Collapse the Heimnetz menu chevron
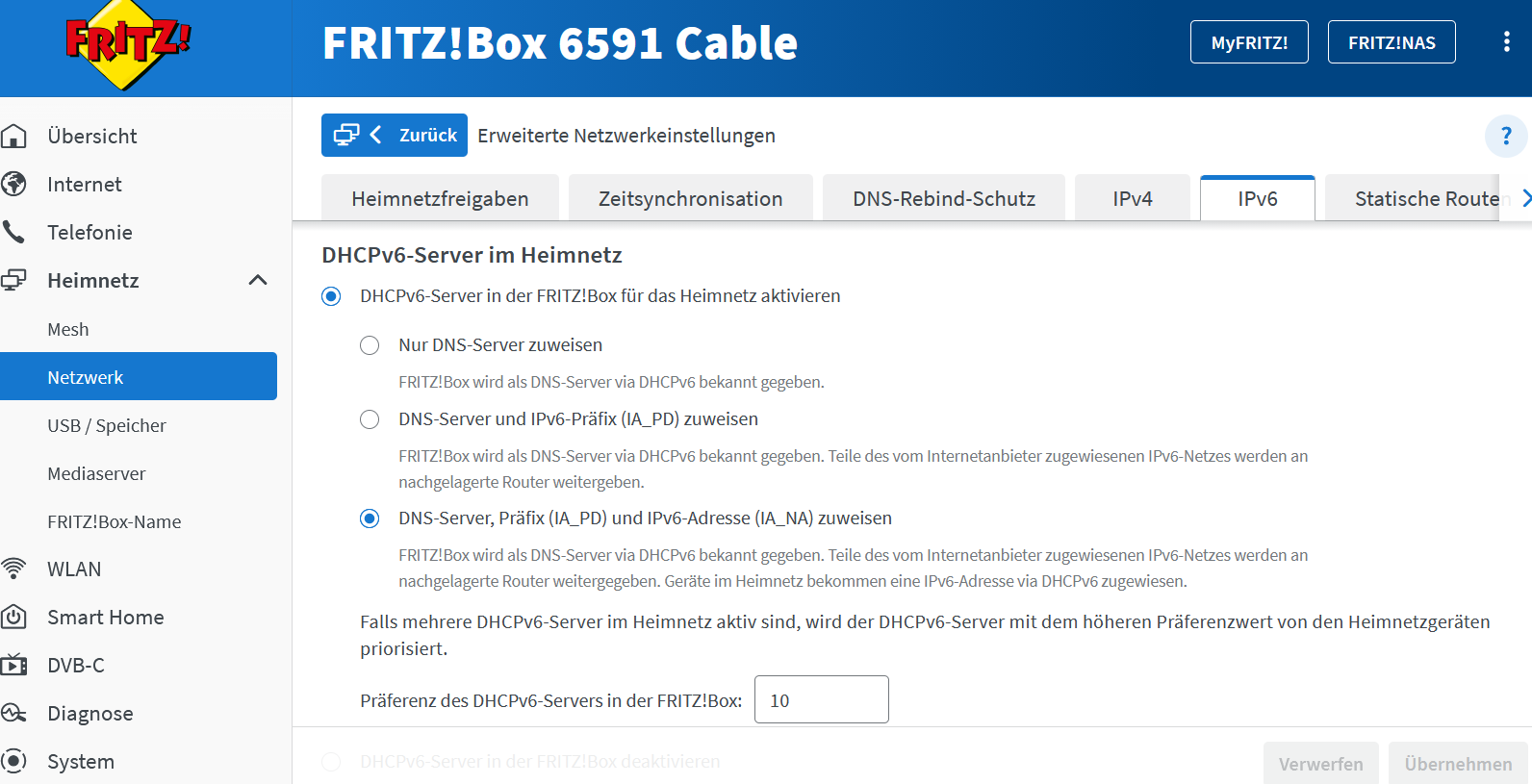Viewport: 1532px width, 784px height. (x=258, y=280)
